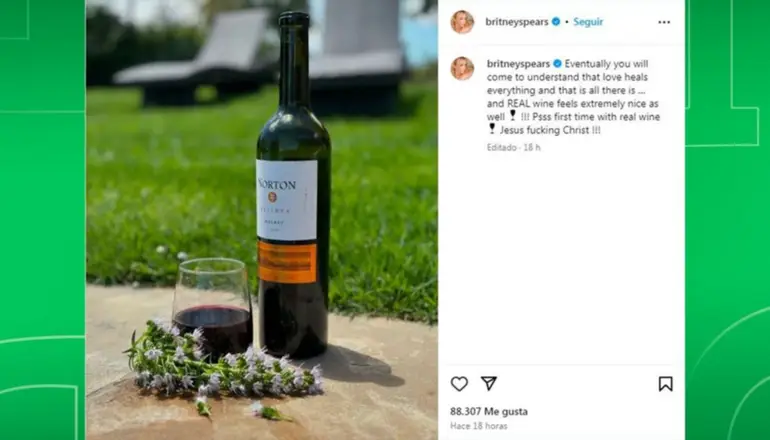770x440 pixels.
Task: Click the verified badge in the caption
Action: [x=557, y=64]
